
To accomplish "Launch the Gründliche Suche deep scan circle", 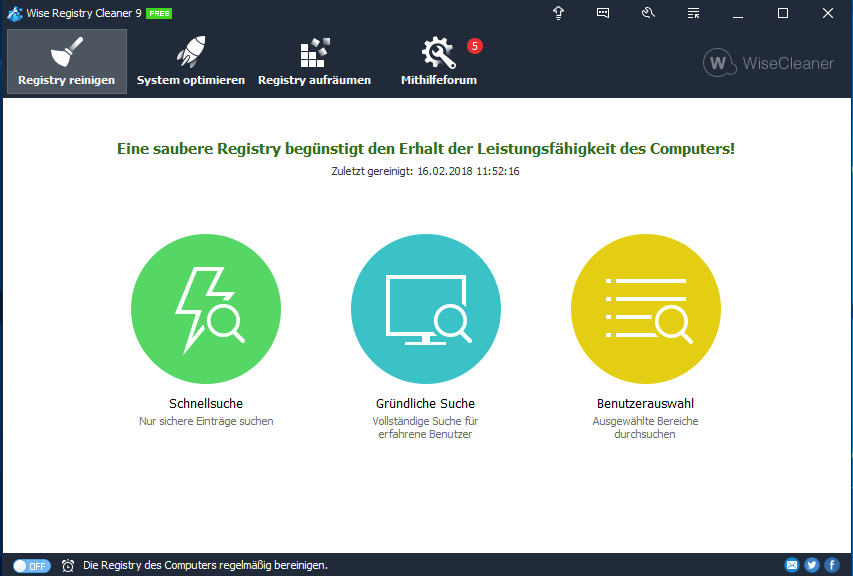I will pyautogui.click(x=426, y=309).
